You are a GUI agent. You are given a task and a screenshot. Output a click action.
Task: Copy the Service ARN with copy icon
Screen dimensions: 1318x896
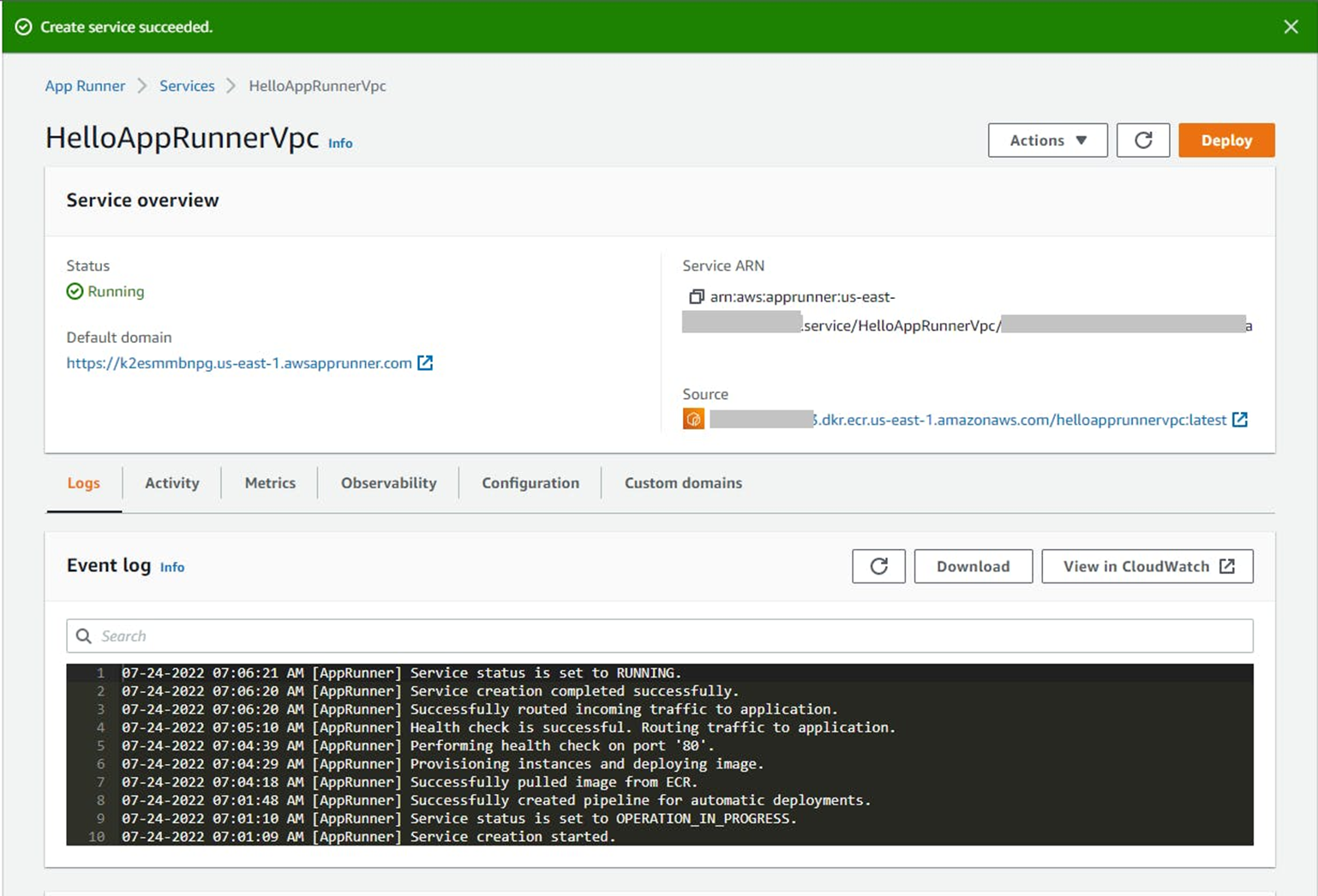coord(696,296)
